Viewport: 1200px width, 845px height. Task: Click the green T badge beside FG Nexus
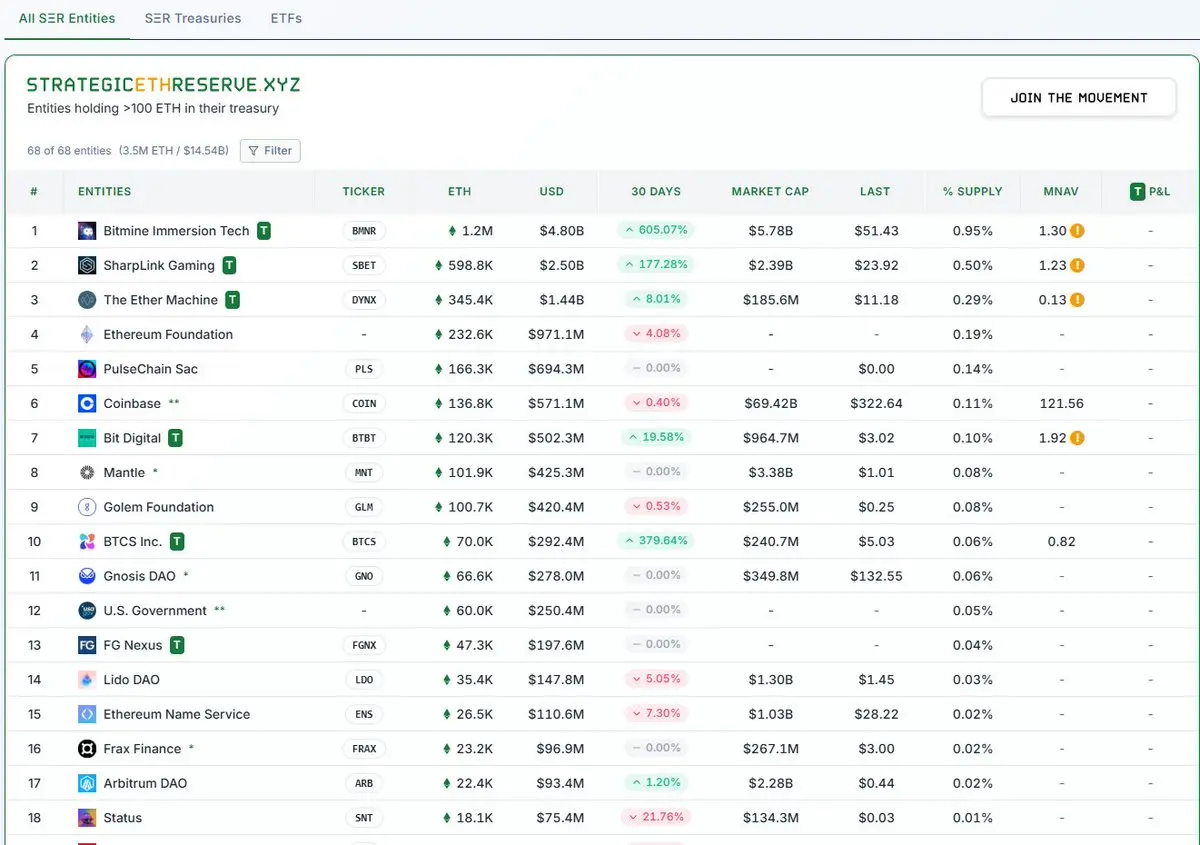coord(177,645)
